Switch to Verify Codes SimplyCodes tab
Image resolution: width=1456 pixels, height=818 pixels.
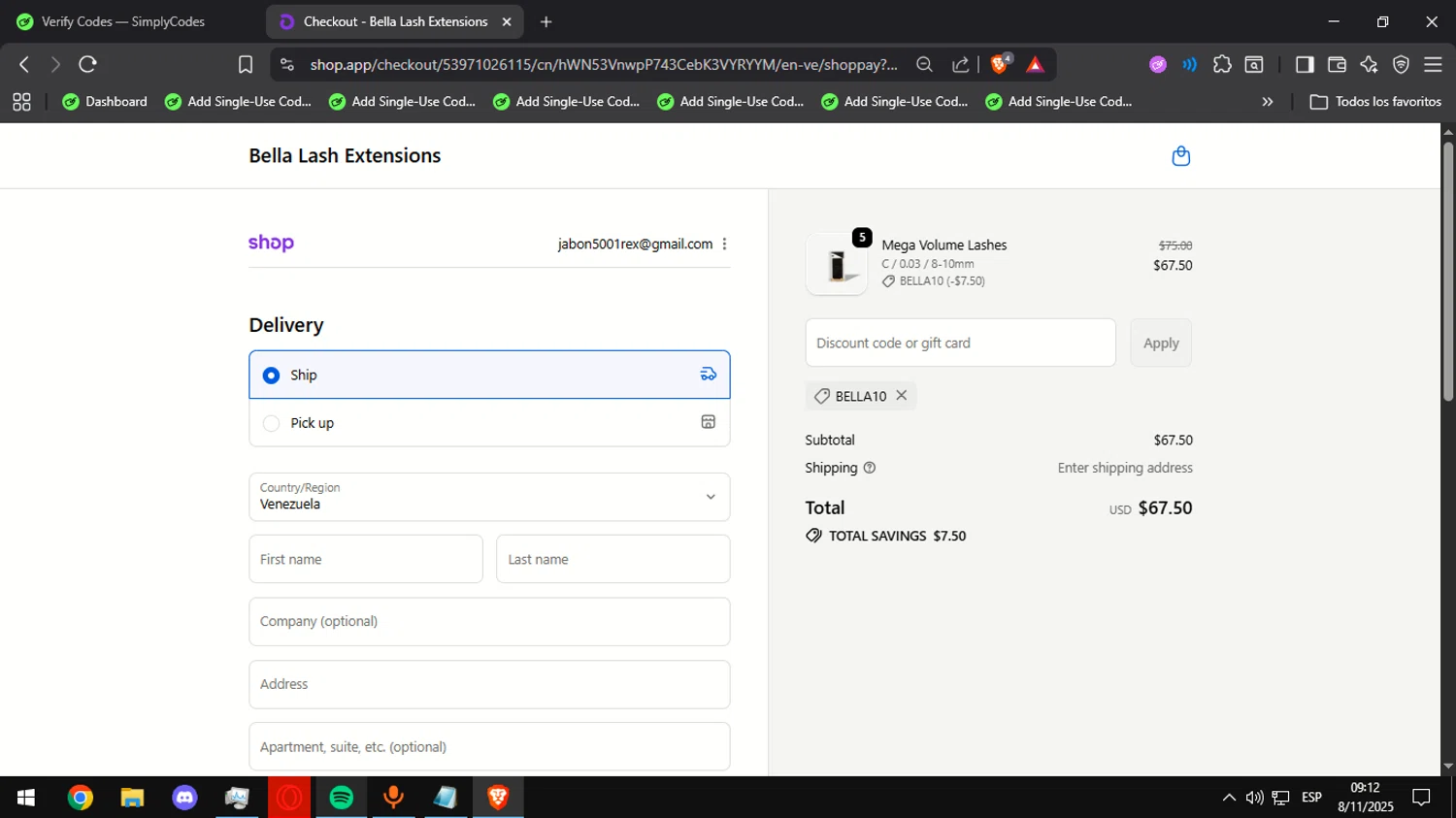tap(123, 21)
